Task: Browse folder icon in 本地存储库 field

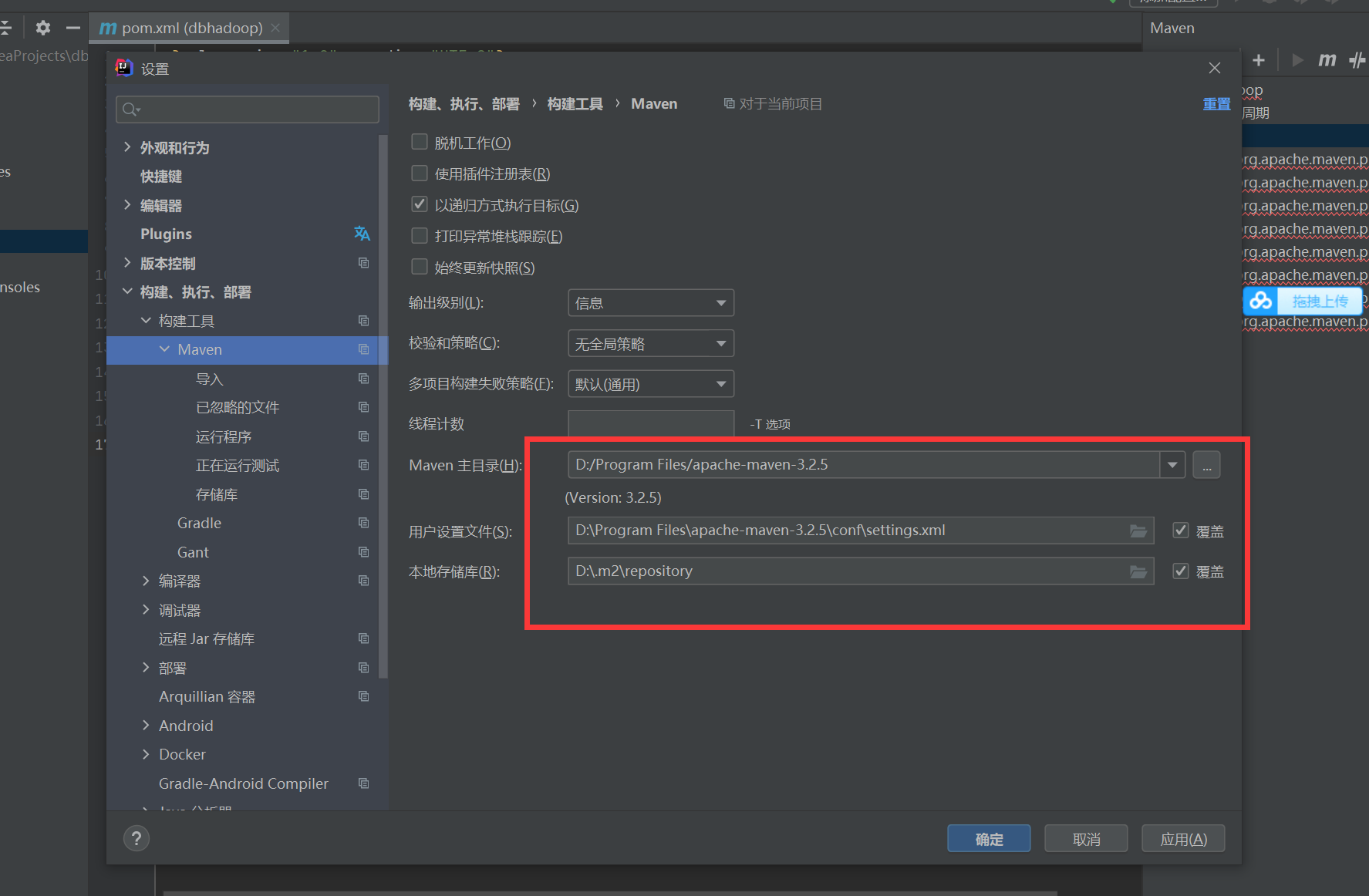Action: [x=1138, y=571]
